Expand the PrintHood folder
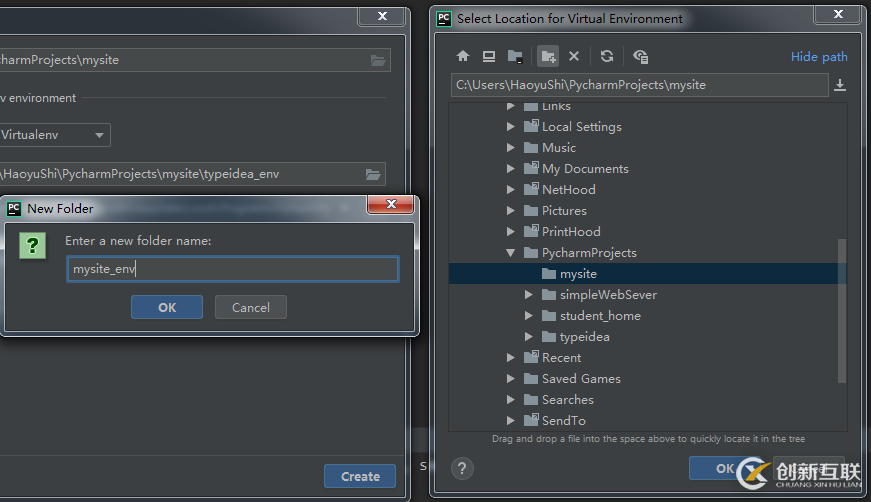Viewport: 871px width, 502px height. (510, 232)
